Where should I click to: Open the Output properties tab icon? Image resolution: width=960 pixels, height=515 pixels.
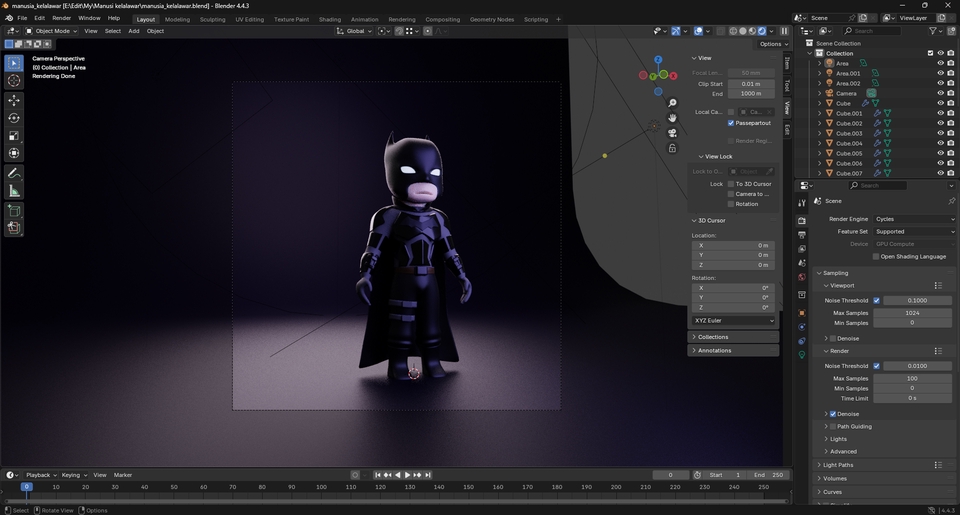pos(801,235)
